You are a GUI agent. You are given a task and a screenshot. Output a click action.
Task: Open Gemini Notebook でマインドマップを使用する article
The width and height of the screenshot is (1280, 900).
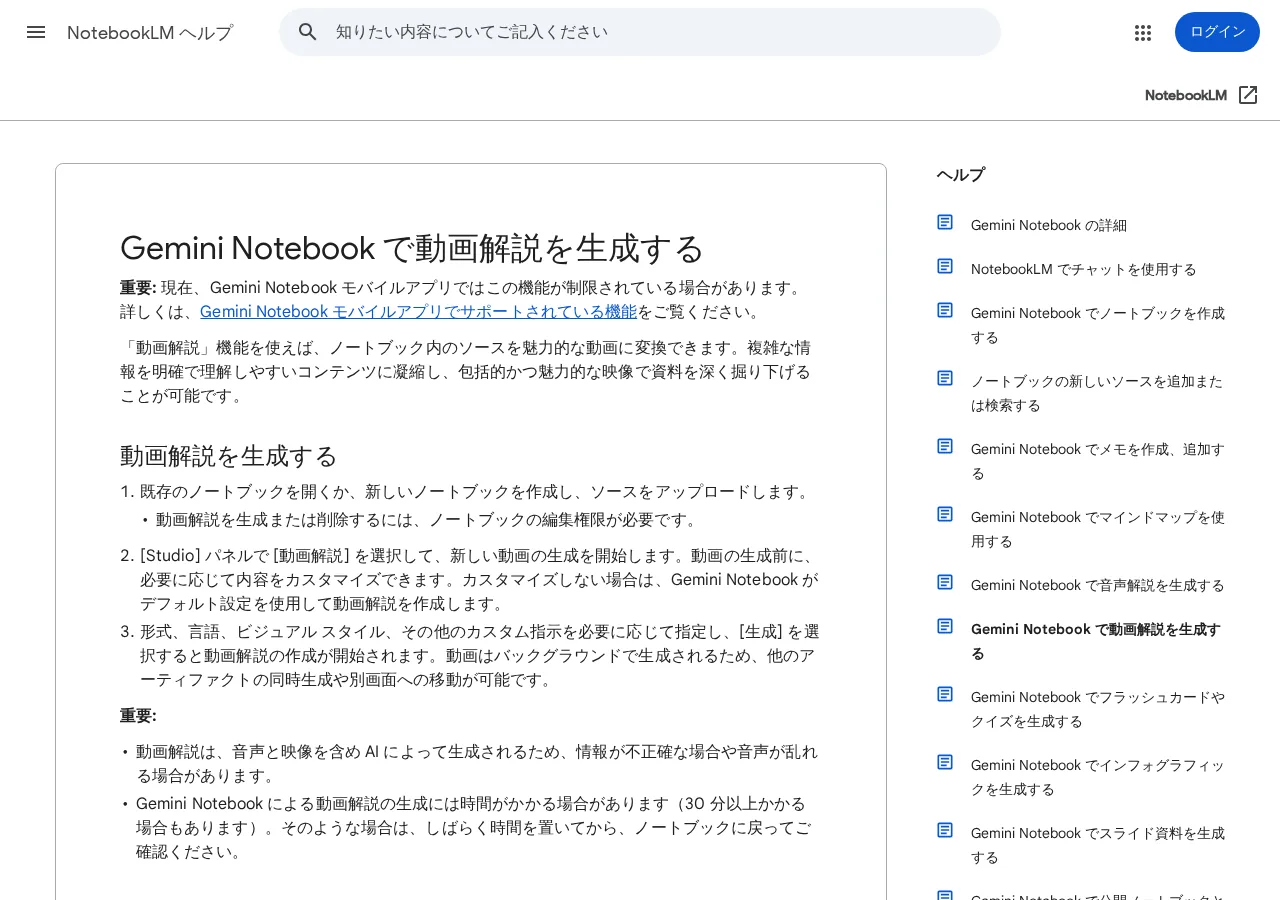[x=1098, y=529]
